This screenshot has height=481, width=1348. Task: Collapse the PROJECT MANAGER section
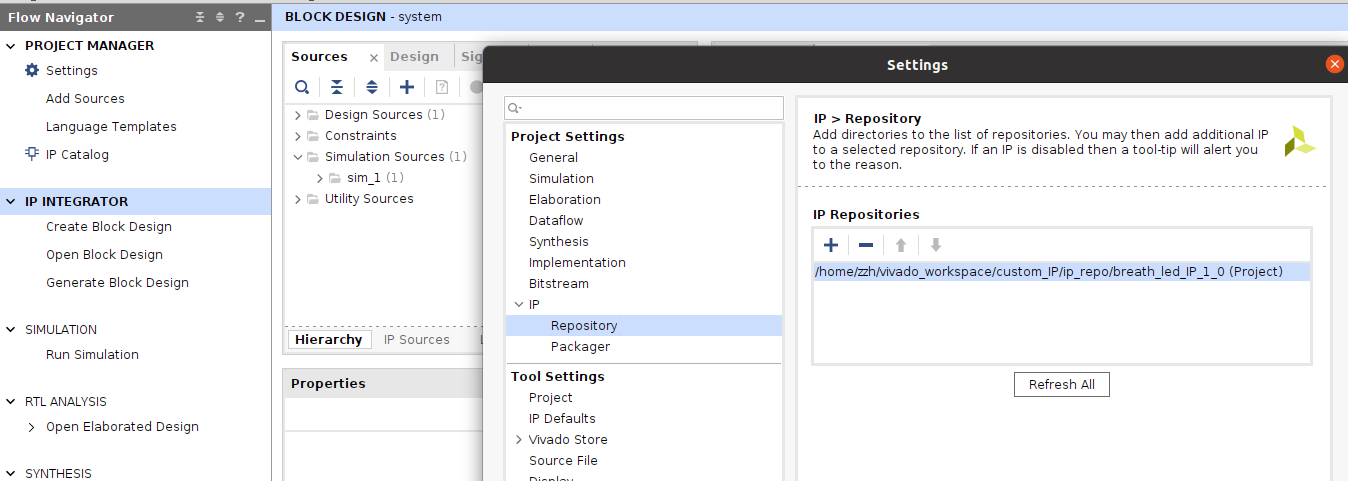pyautogui.click(x=12, y=46)
